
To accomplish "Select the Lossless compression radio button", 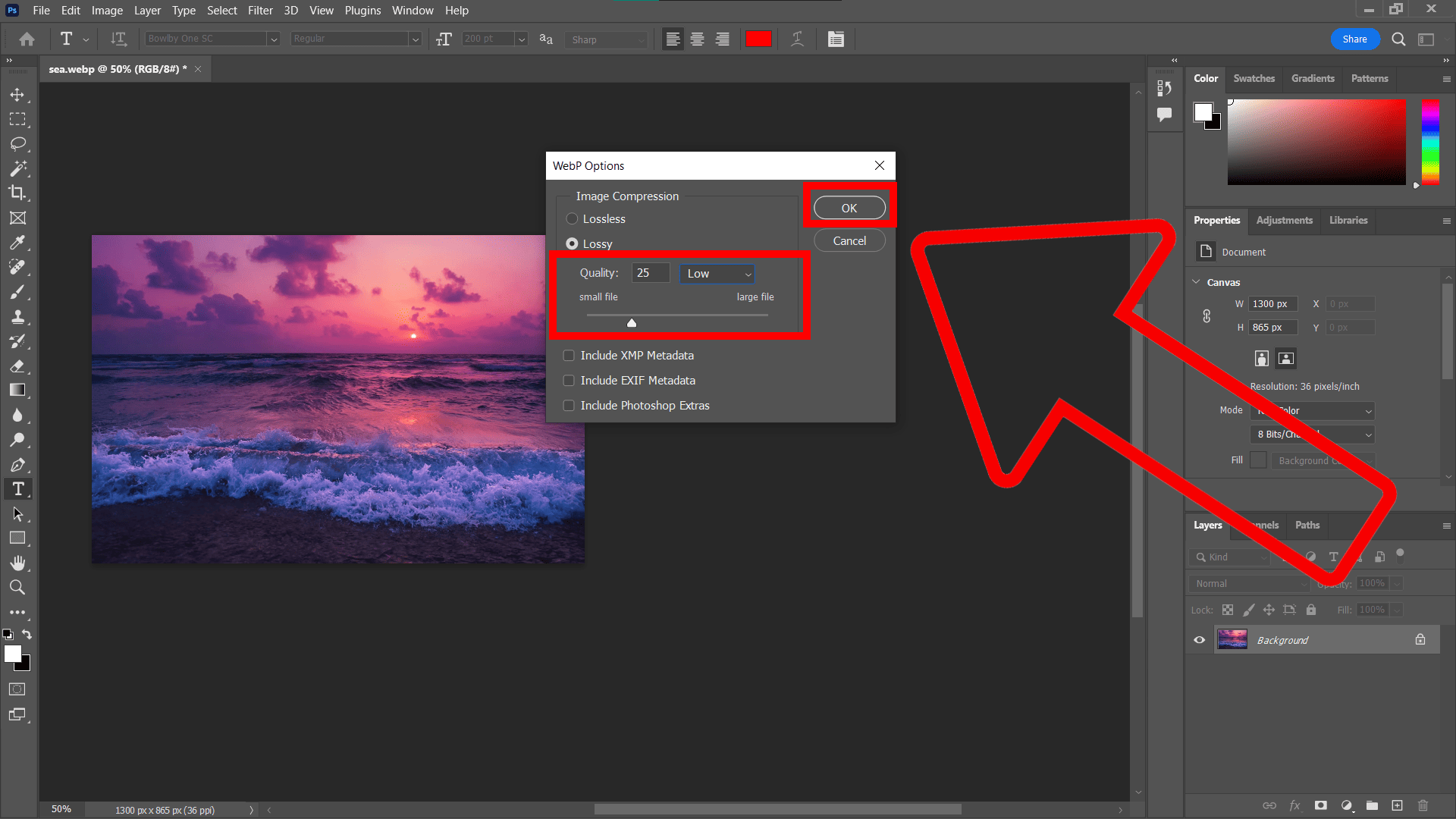I will point(572,218).
